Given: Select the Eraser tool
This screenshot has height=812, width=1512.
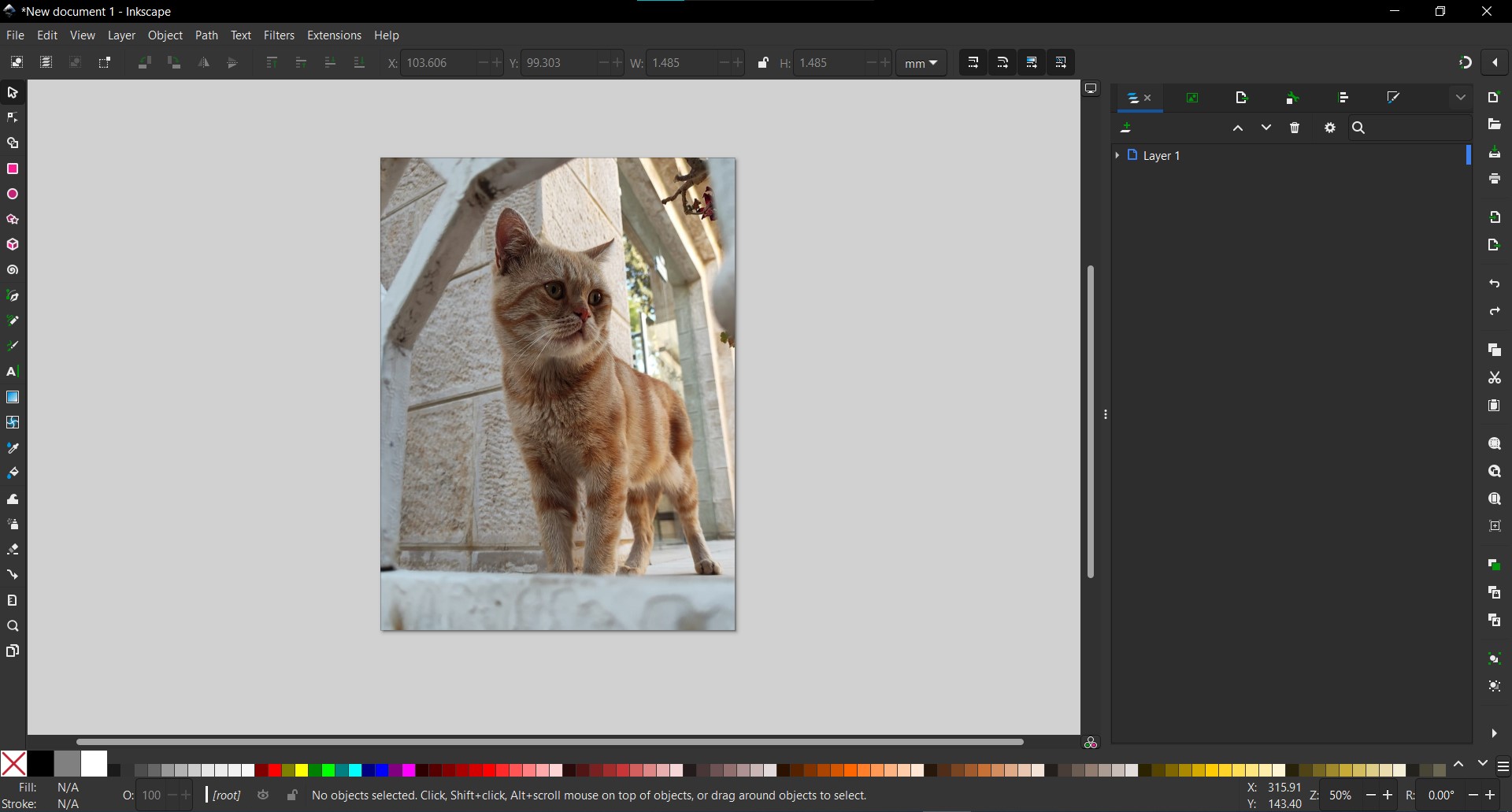Looking at the screenshot, I should [x=13, y=550].
